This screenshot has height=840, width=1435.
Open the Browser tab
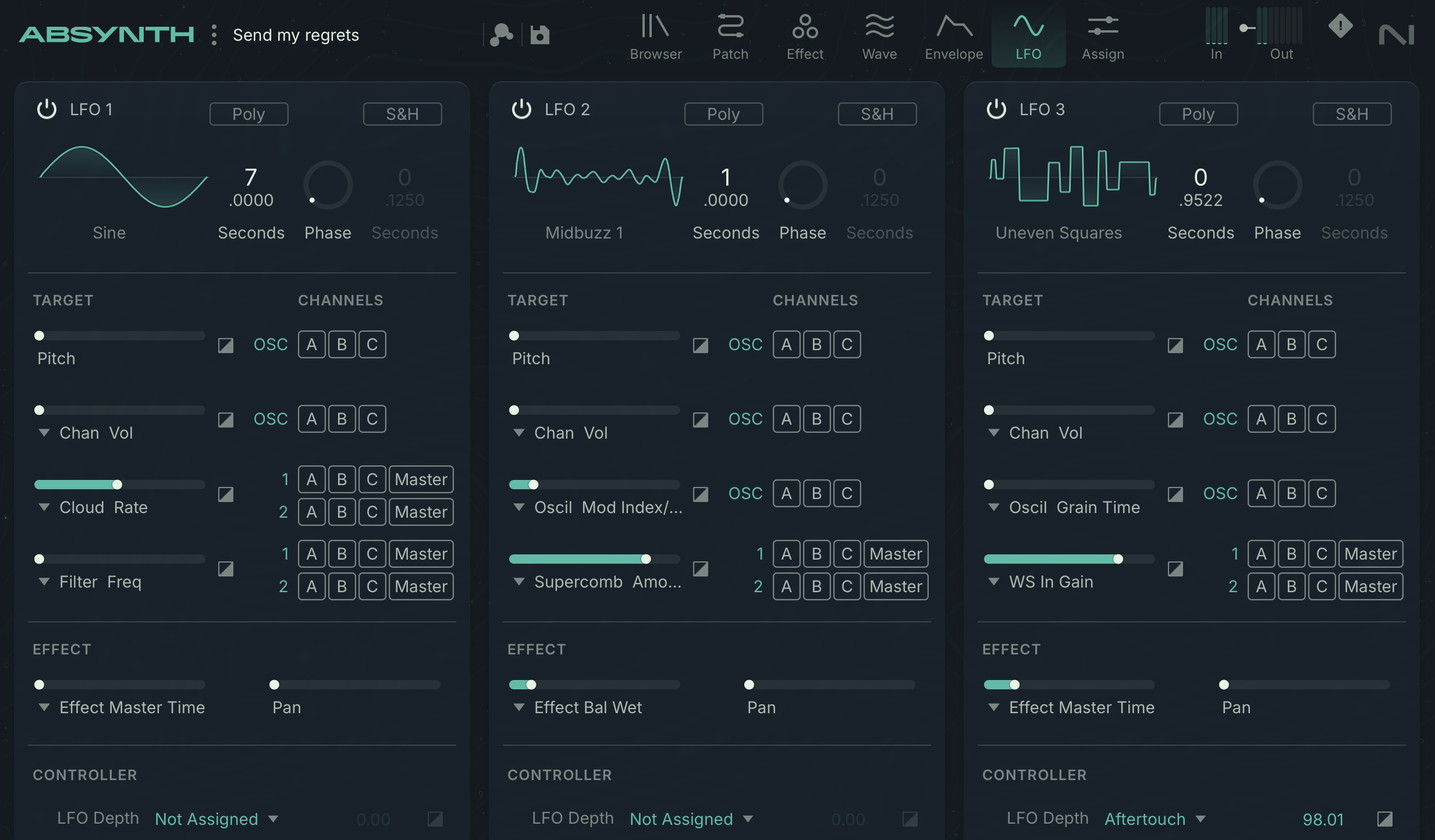[x=656, y=37]
